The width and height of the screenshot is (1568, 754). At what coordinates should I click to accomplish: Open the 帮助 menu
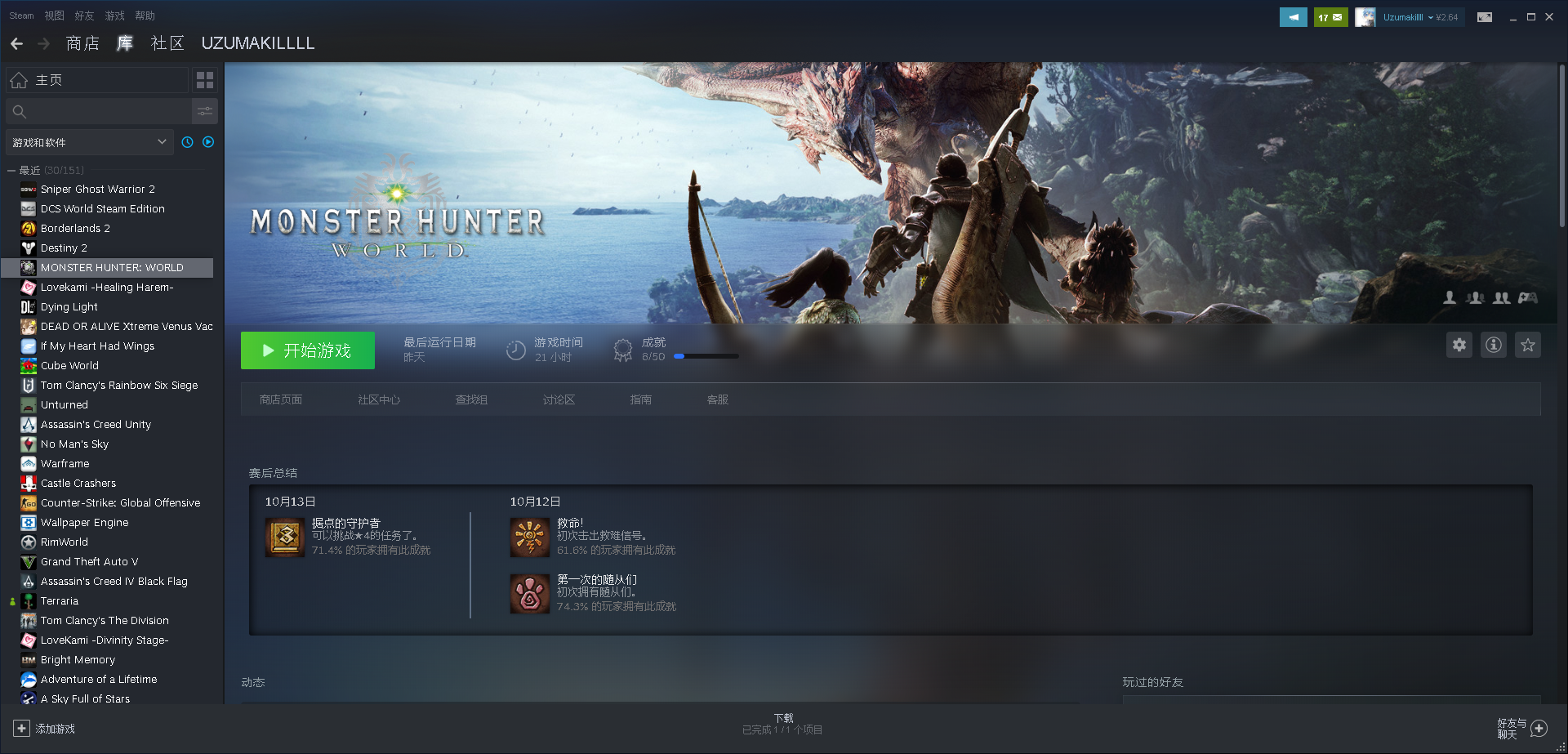[x=145, y=16]
